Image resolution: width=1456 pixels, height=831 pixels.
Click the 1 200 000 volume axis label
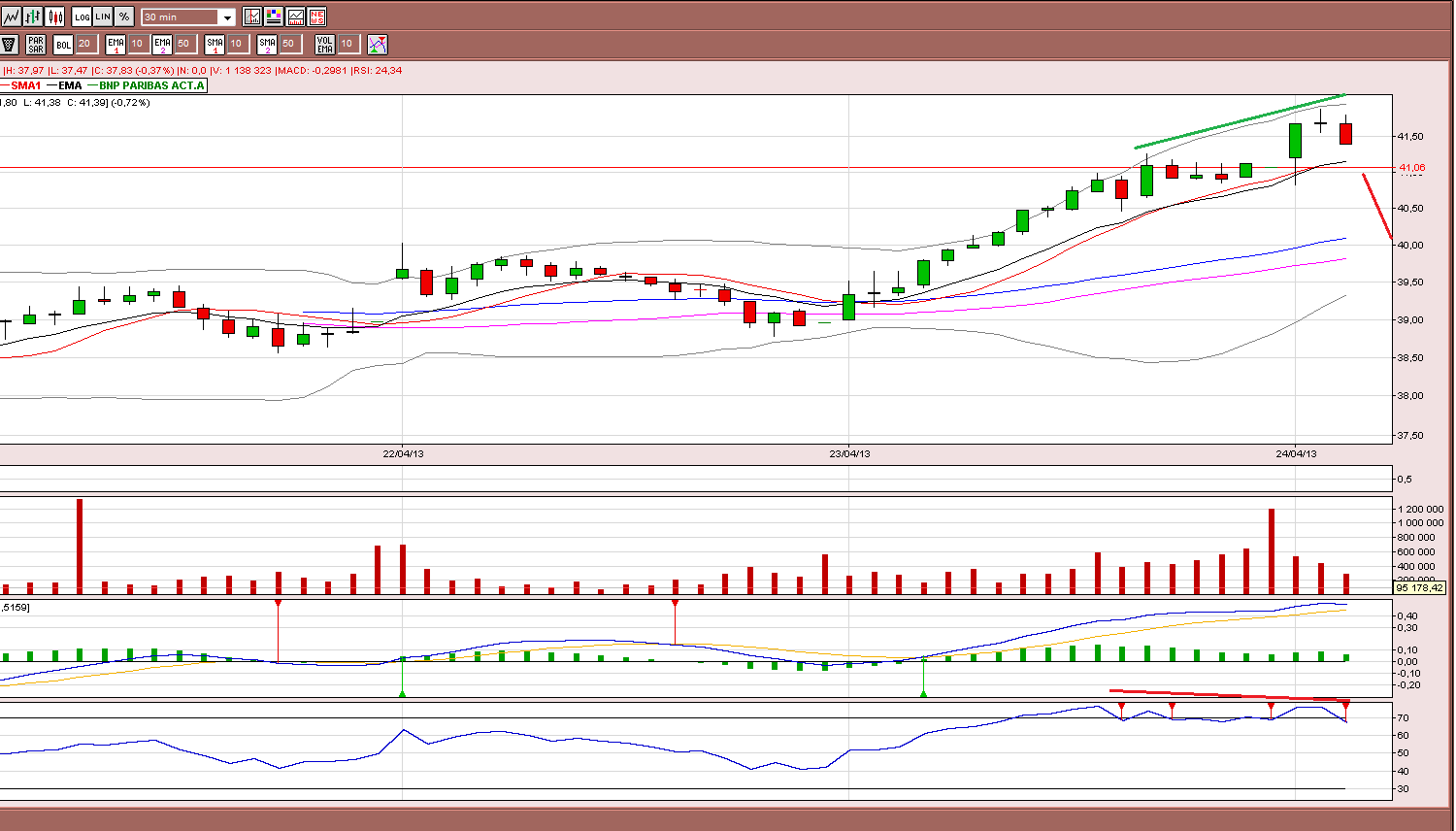click(x=1421, y=509)
